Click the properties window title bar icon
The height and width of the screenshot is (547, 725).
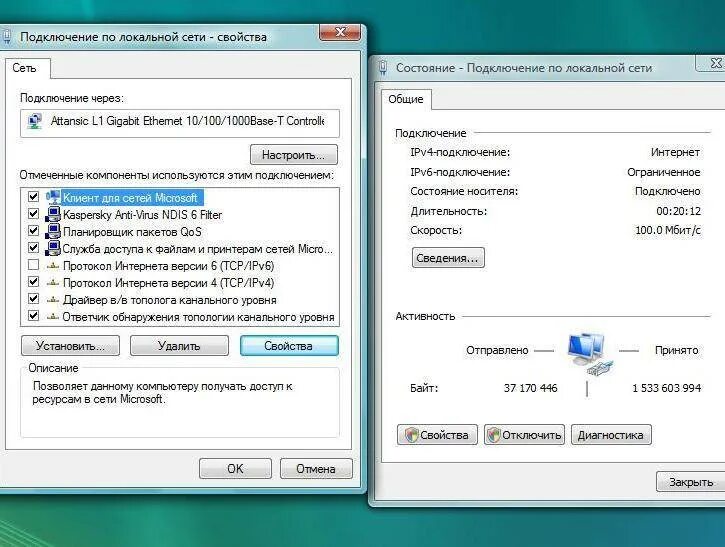[6, 37]
